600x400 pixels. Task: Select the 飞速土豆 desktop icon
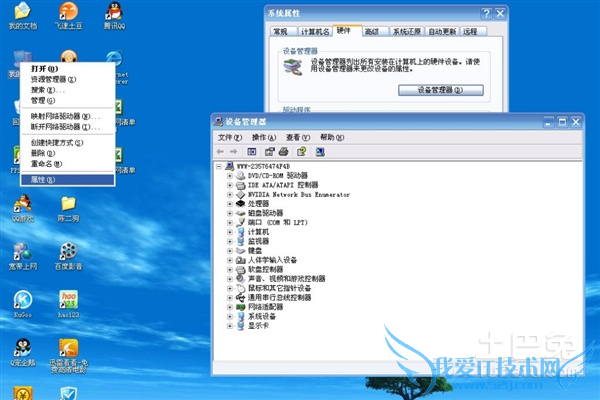pos(68,16)
